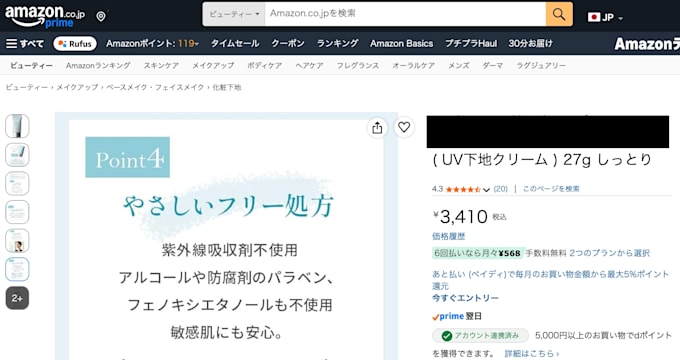Click このページを検索 link
680x360 pixels.
551,189
